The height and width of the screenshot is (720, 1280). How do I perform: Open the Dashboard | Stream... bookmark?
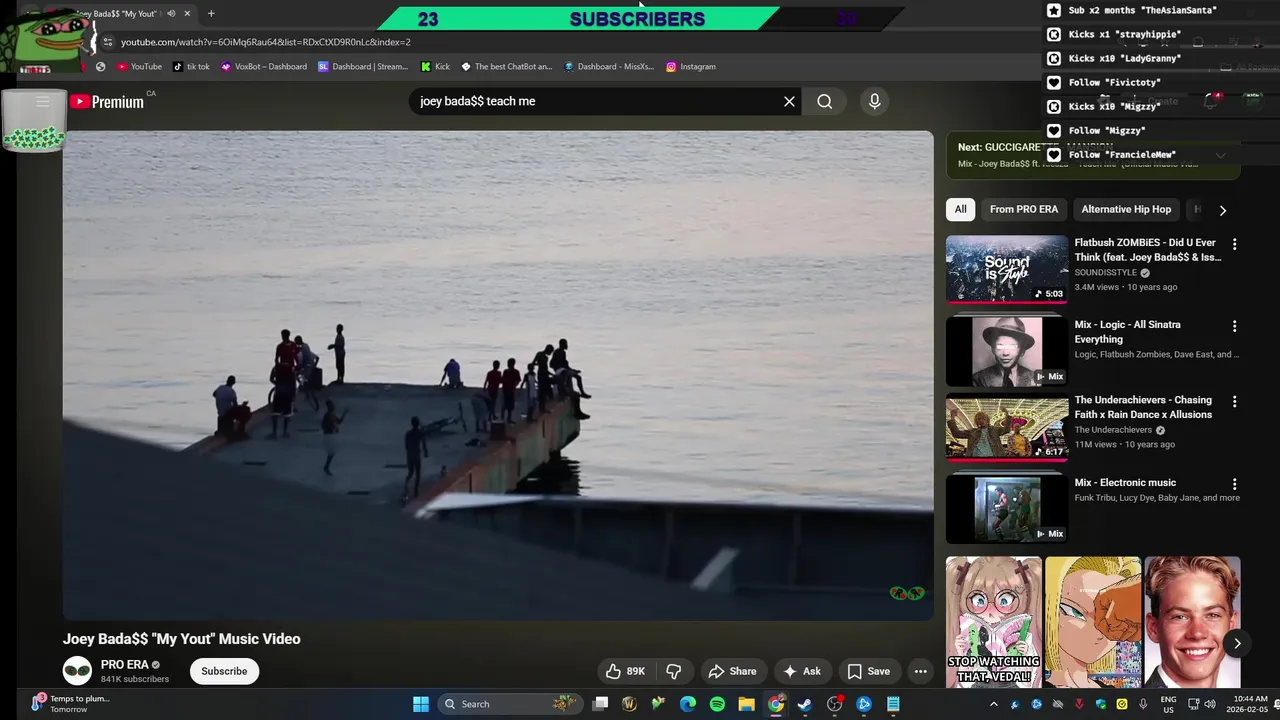coord(363,67)
